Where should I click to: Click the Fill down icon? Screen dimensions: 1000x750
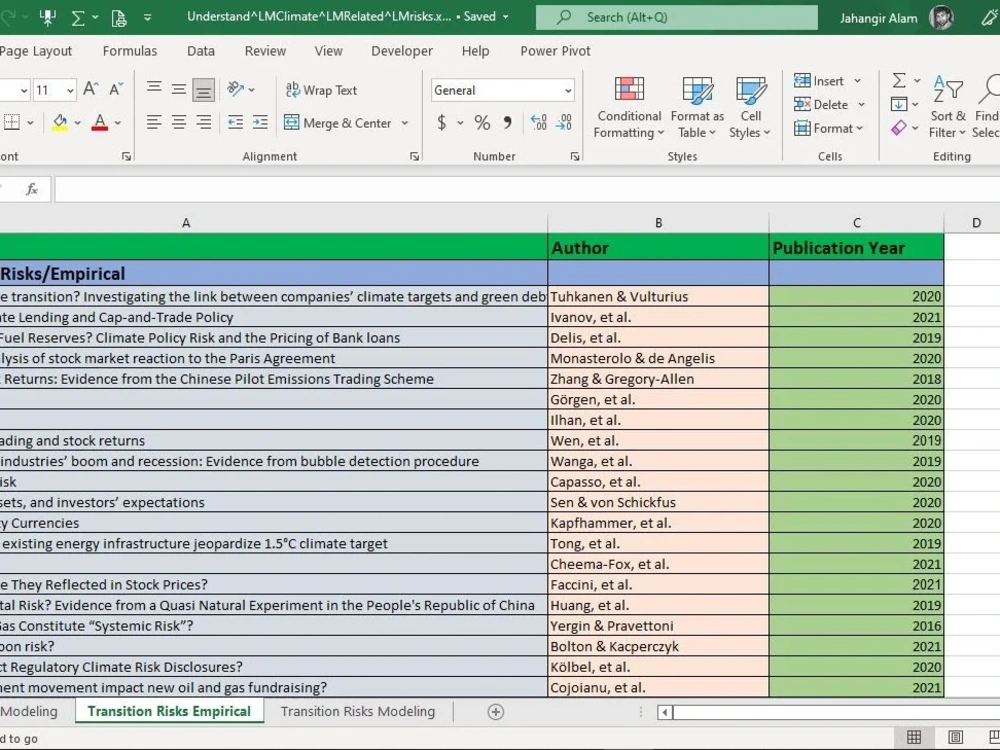899,104
